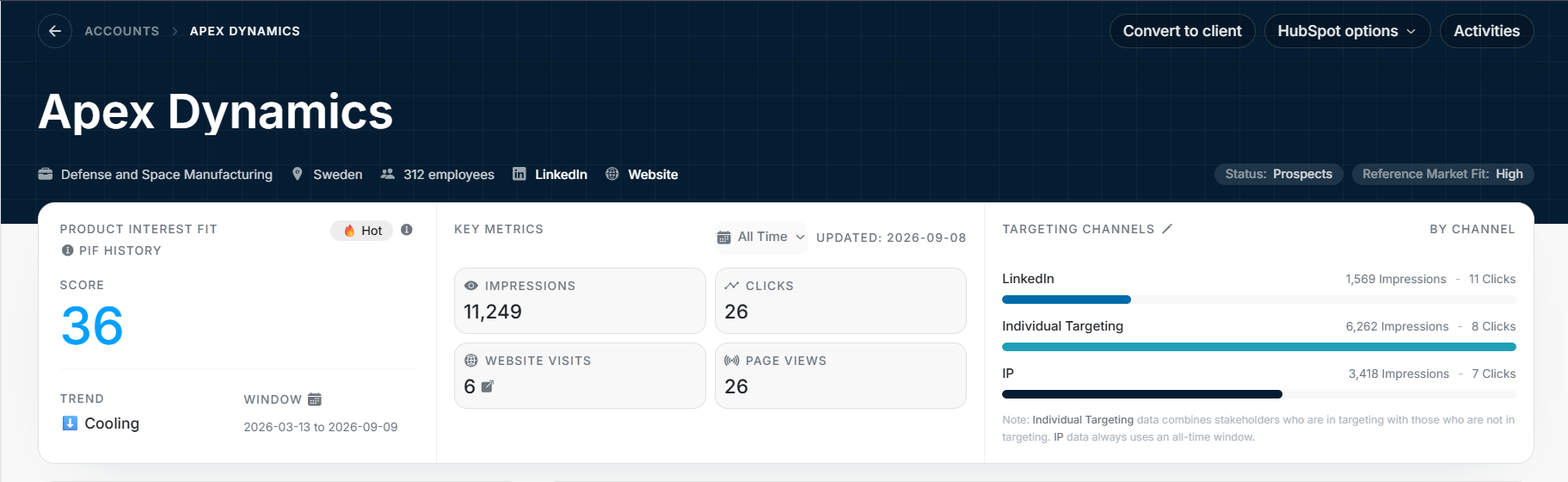Click the eye icon on Impressions card
The height and width of the screenshot is (482, 1568).
[471, 286]
